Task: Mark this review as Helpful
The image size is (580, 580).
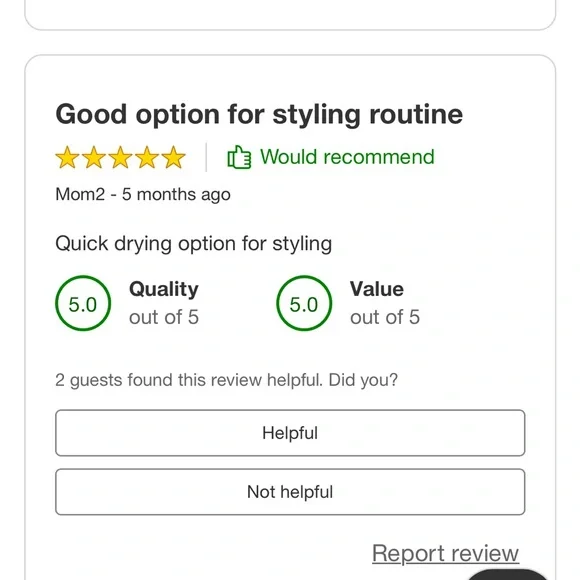Action: tap(290, 433)
